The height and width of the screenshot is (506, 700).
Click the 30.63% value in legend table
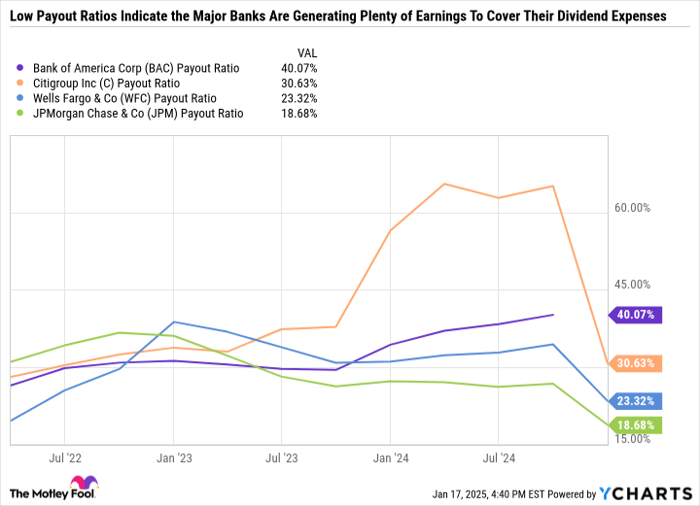tap(299, 84)
